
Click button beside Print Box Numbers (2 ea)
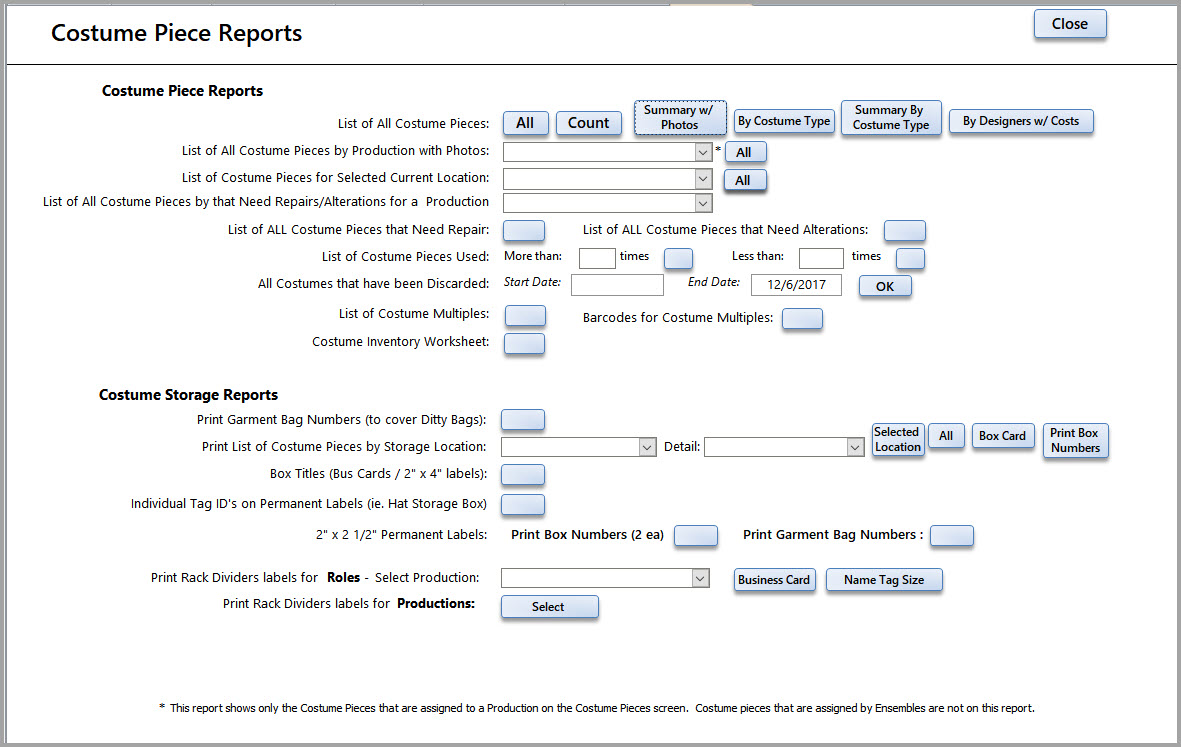(695, 535)
